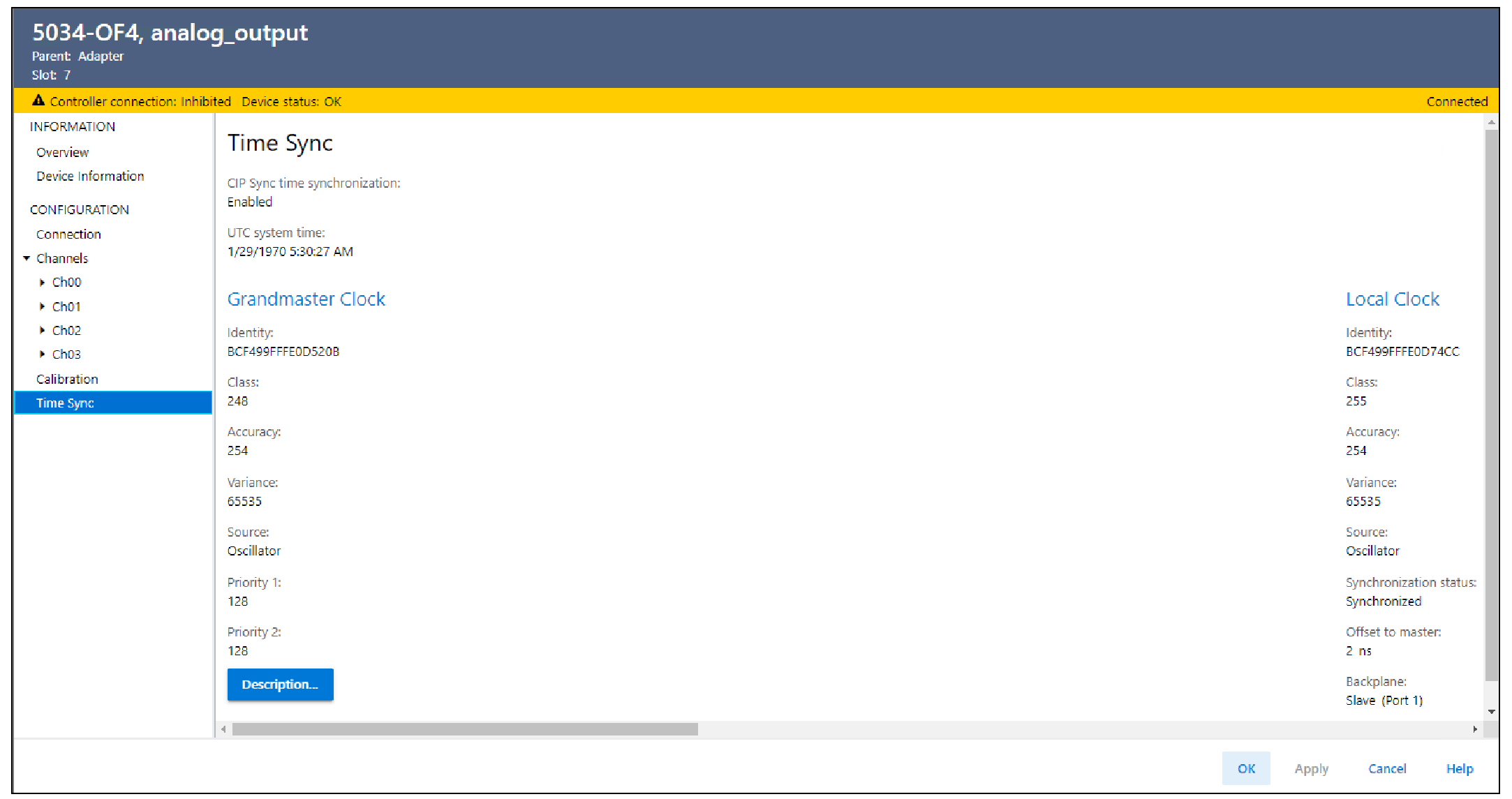
Task: Expand the Ch00 channel node
Action: (x=42, y=283)
